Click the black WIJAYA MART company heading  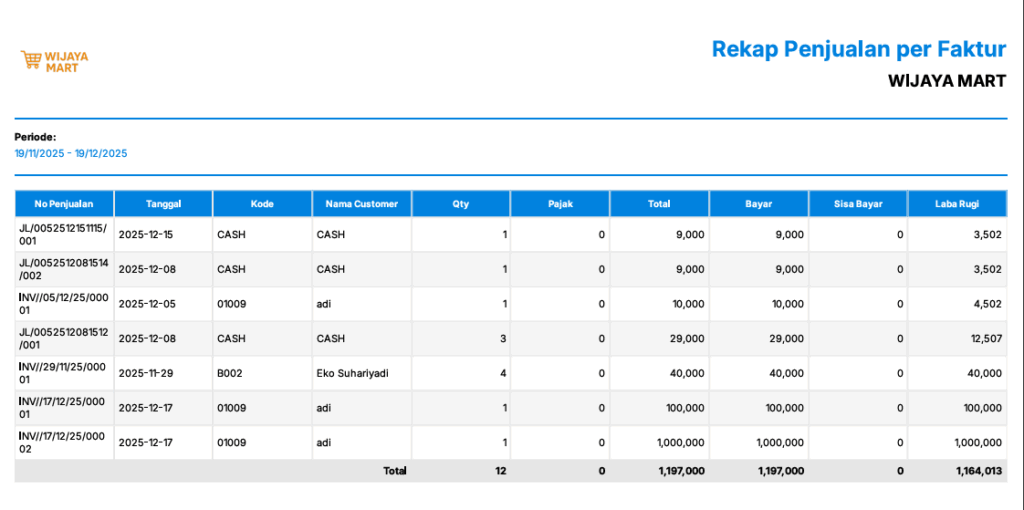pos(947,82)
